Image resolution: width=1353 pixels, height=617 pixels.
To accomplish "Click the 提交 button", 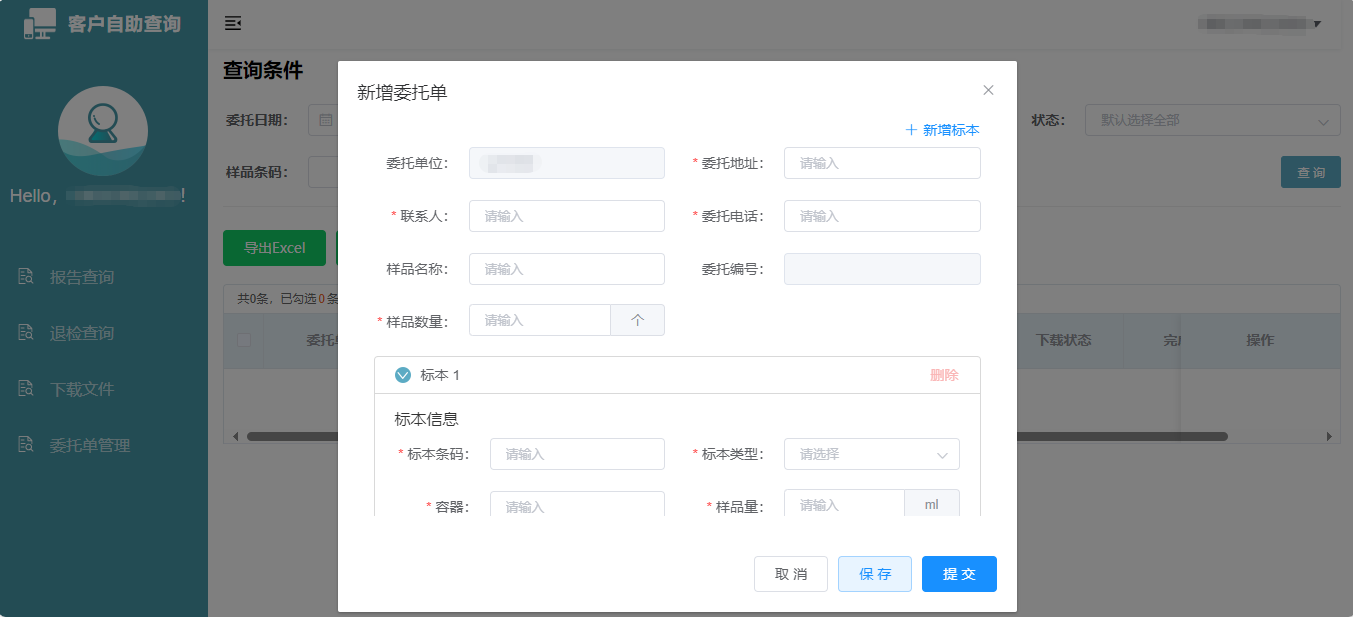I will (959, 574).
